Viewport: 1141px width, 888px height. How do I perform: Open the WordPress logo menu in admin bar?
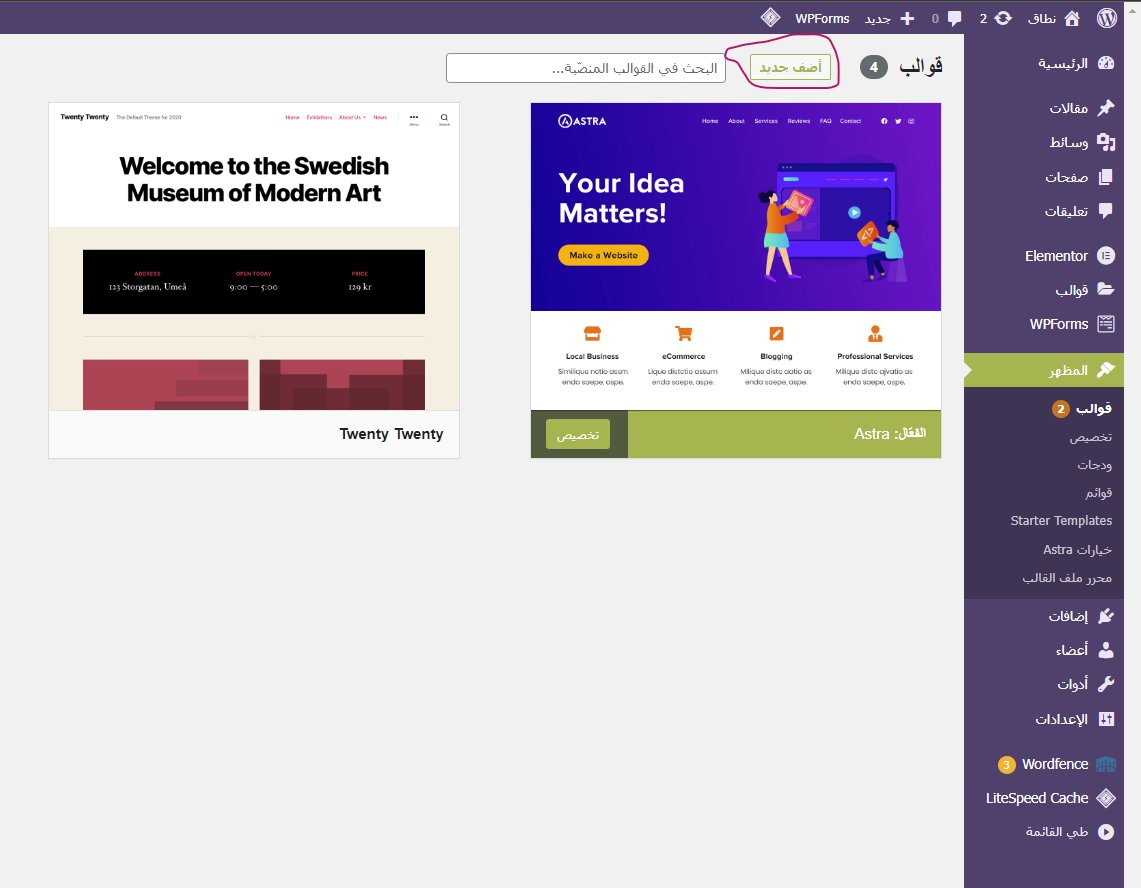point(1106,18)
